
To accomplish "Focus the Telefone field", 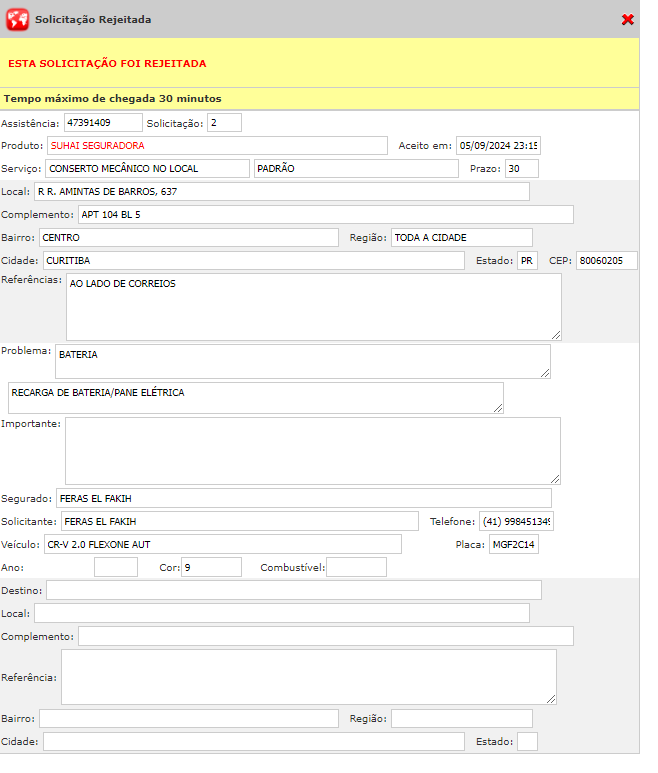I will (516, 522).
